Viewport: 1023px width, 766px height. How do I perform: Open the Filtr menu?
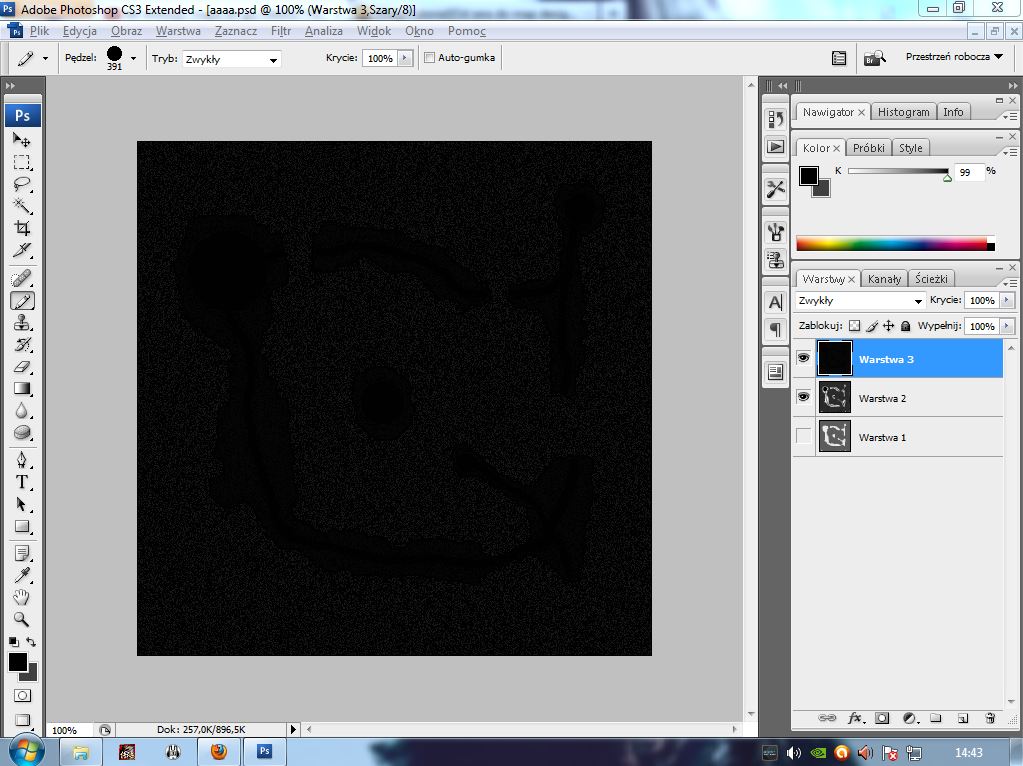281,31
